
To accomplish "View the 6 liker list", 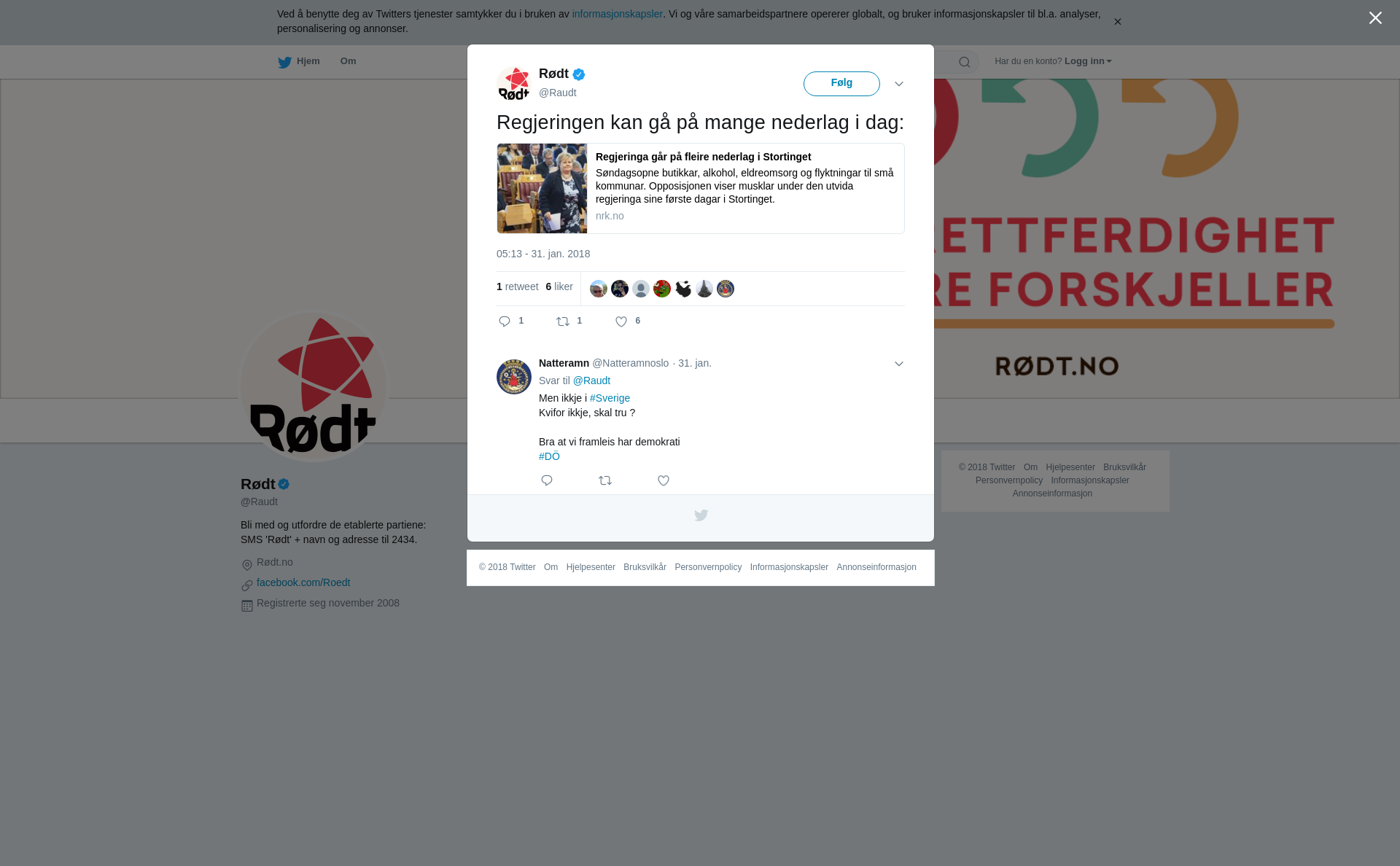I will click(x=559, y=286).
